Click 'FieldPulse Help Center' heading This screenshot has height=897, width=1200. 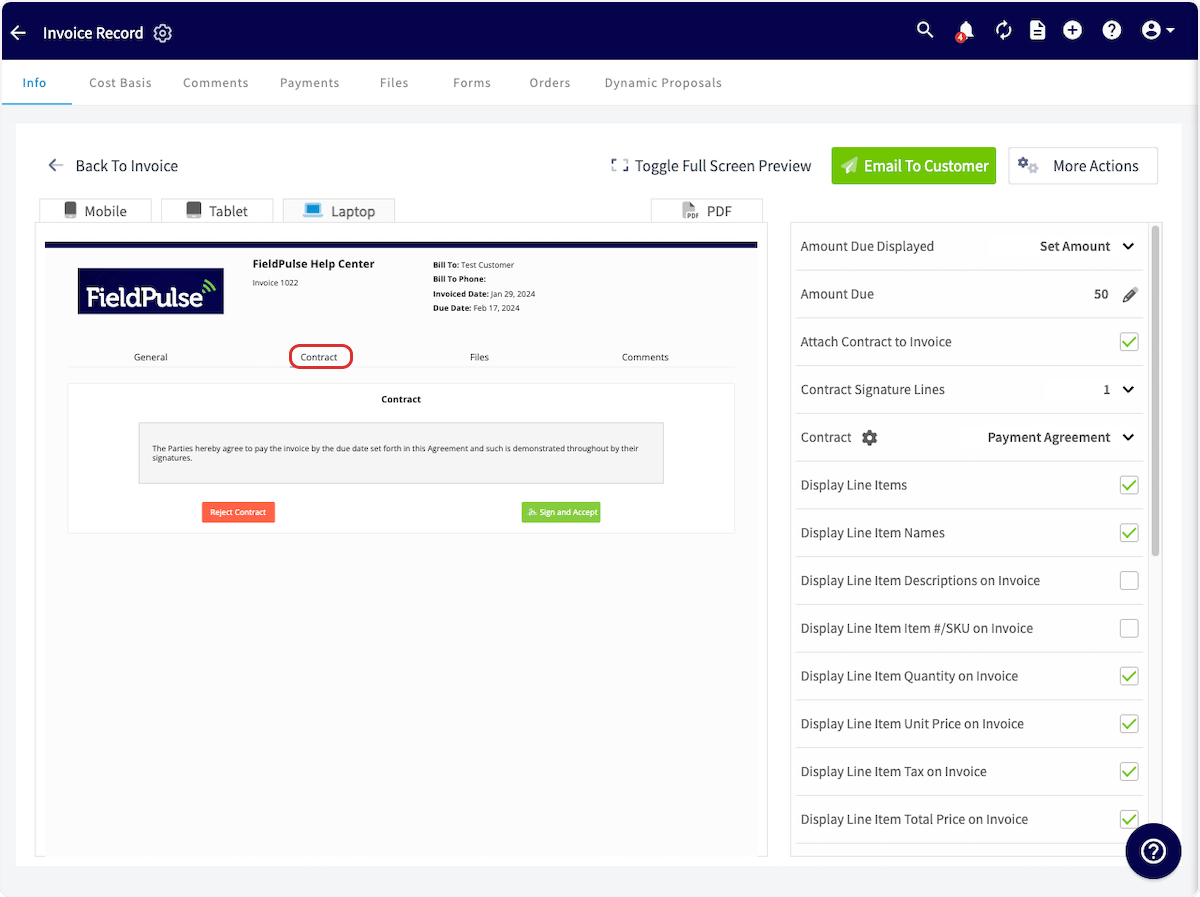pos(314,264)
